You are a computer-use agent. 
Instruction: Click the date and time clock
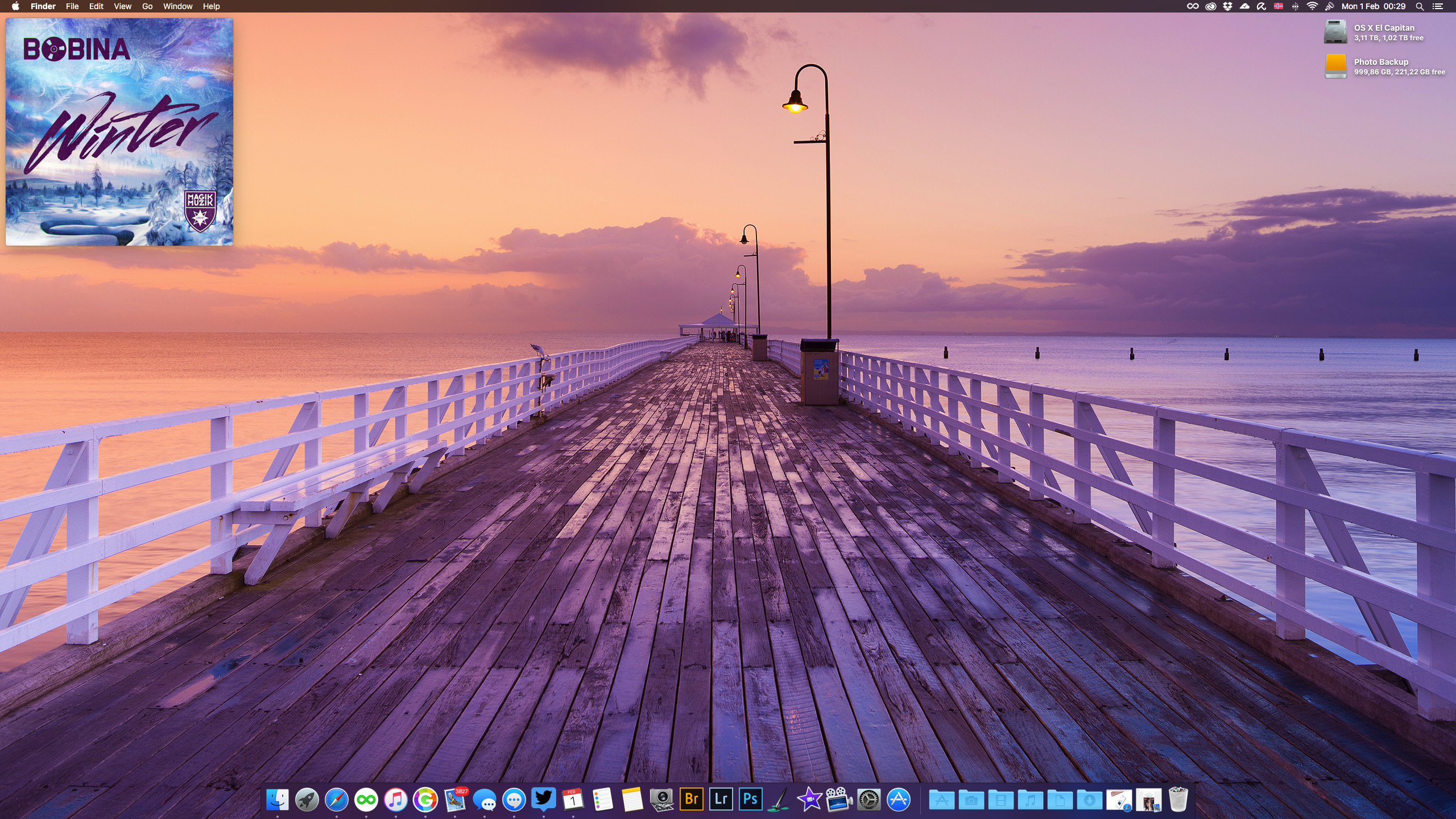click(1373, 6)
